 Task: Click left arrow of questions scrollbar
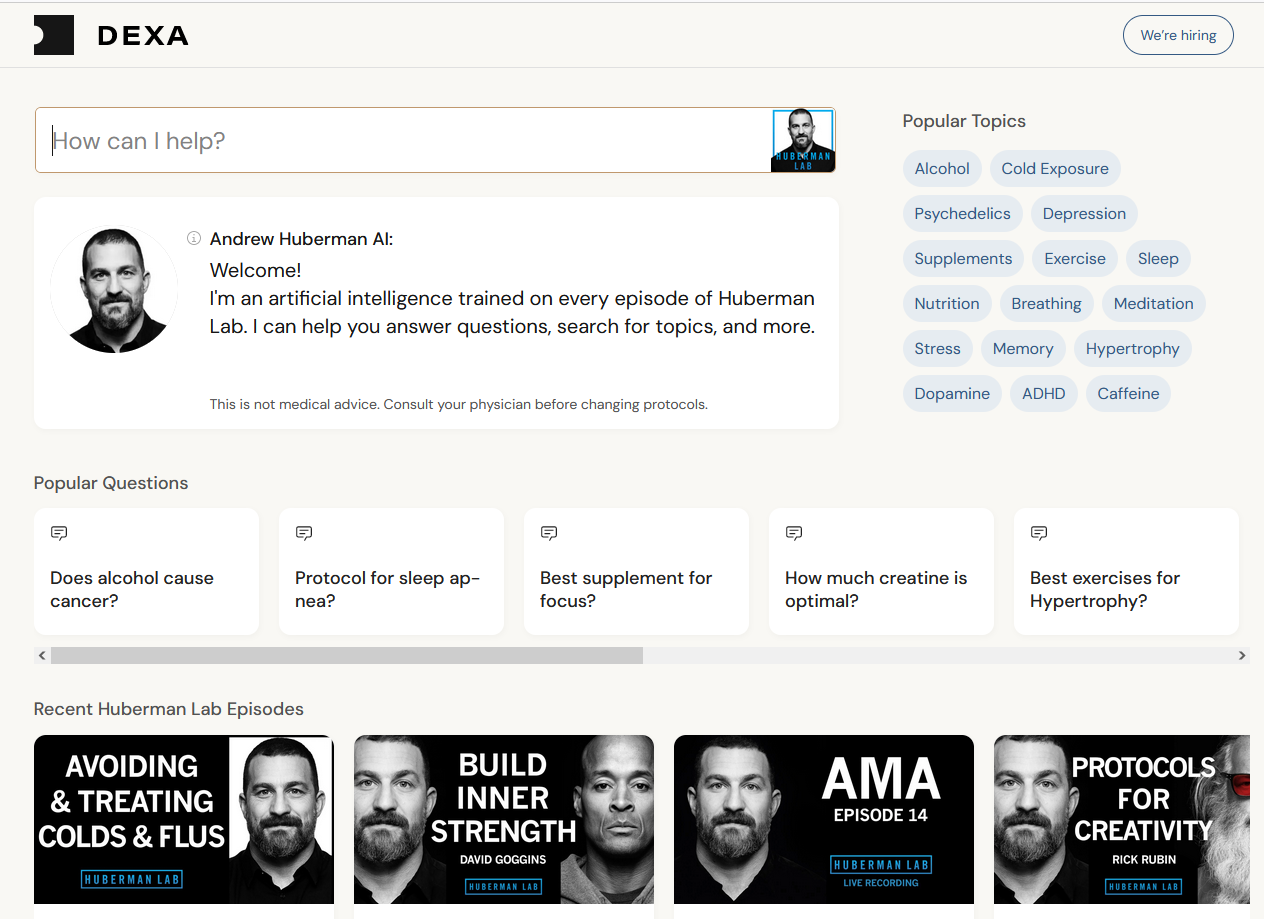click(x=42, y=656)
